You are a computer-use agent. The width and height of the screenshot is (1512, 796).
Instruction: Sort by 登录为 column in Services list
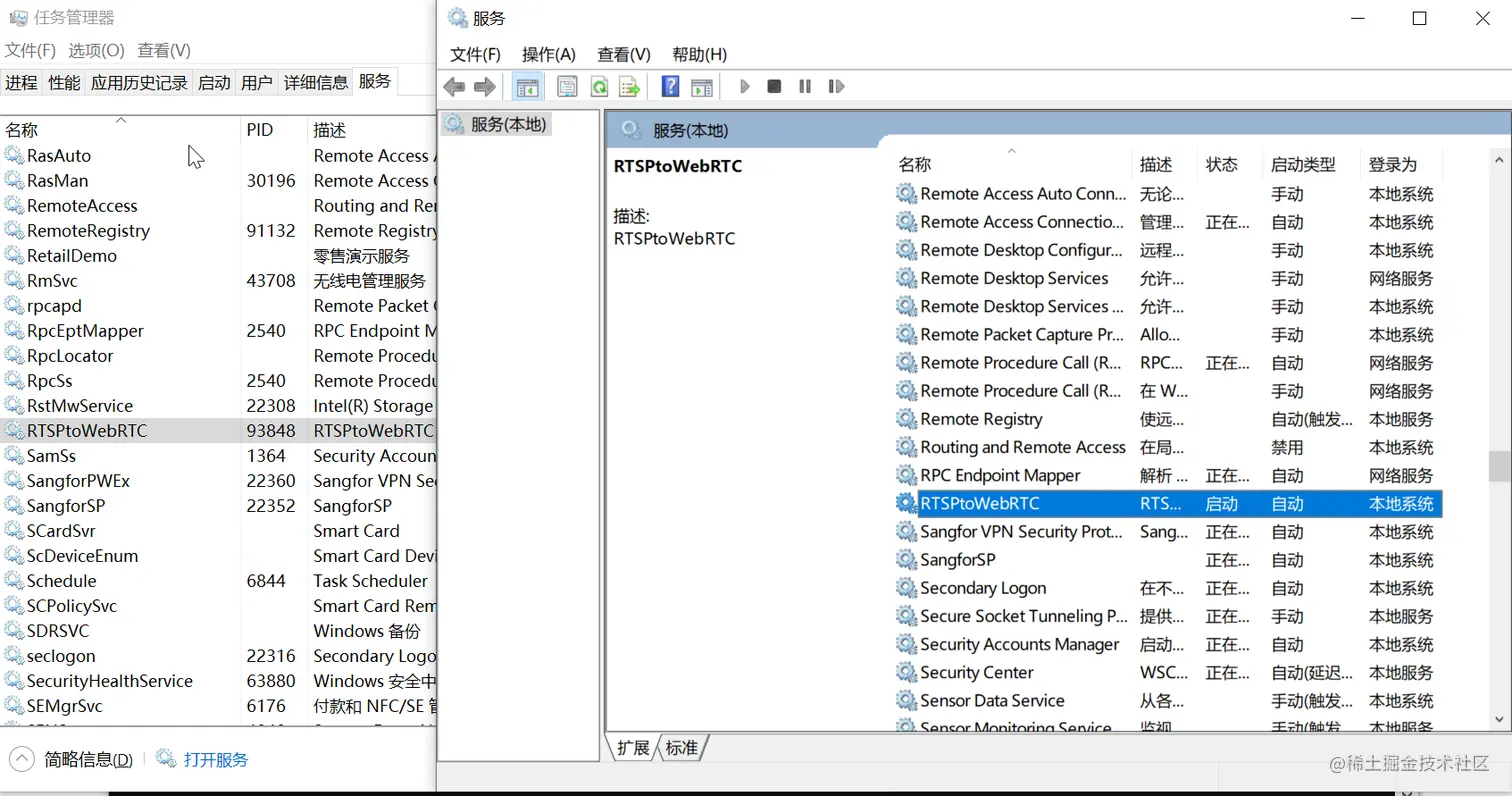[1402, 165]
